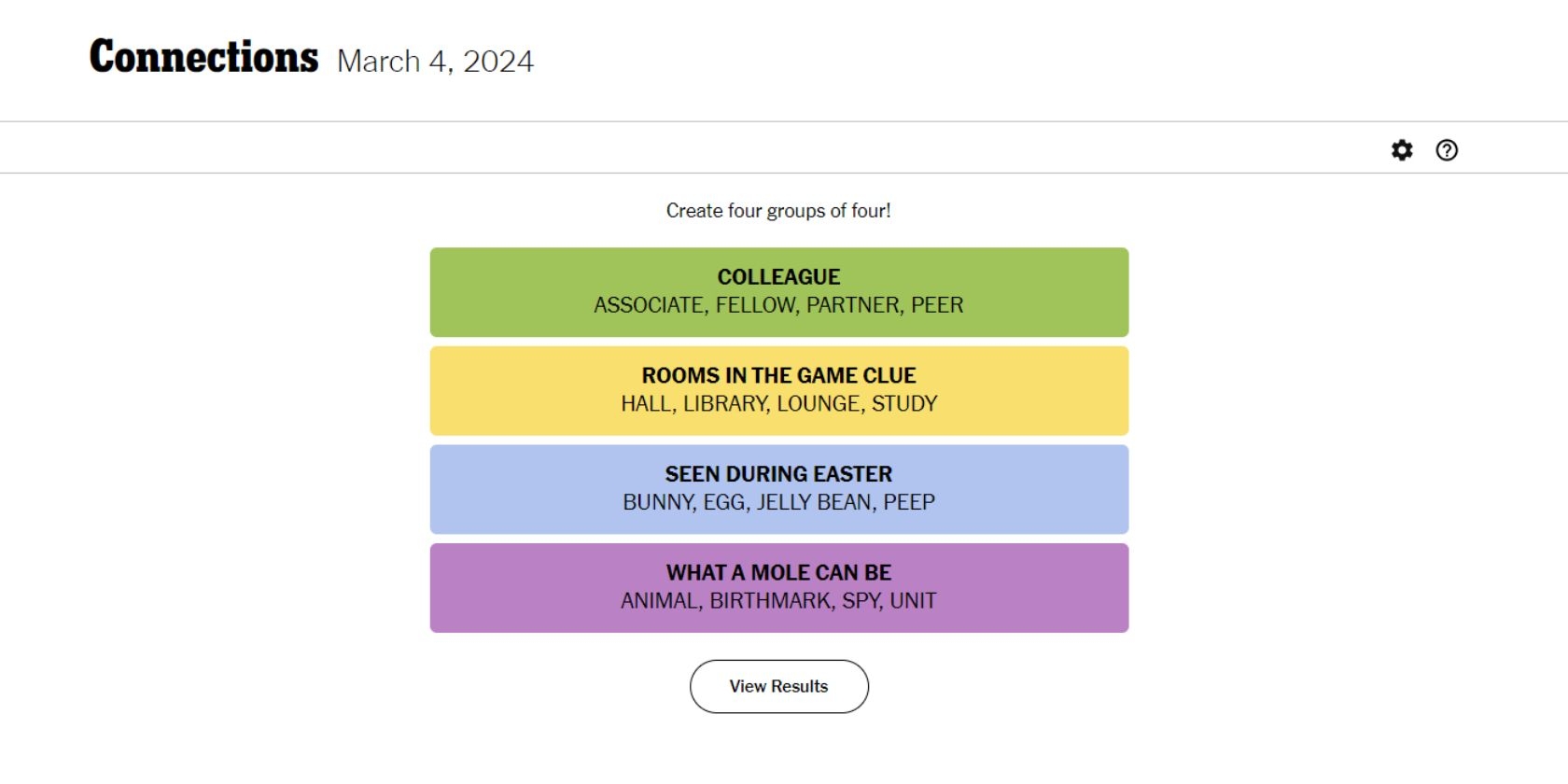This screenshot has width=1568, height=784.
Task: Select the blue SEEN DURING EASTER bar
Action: (x=779, y=488)
